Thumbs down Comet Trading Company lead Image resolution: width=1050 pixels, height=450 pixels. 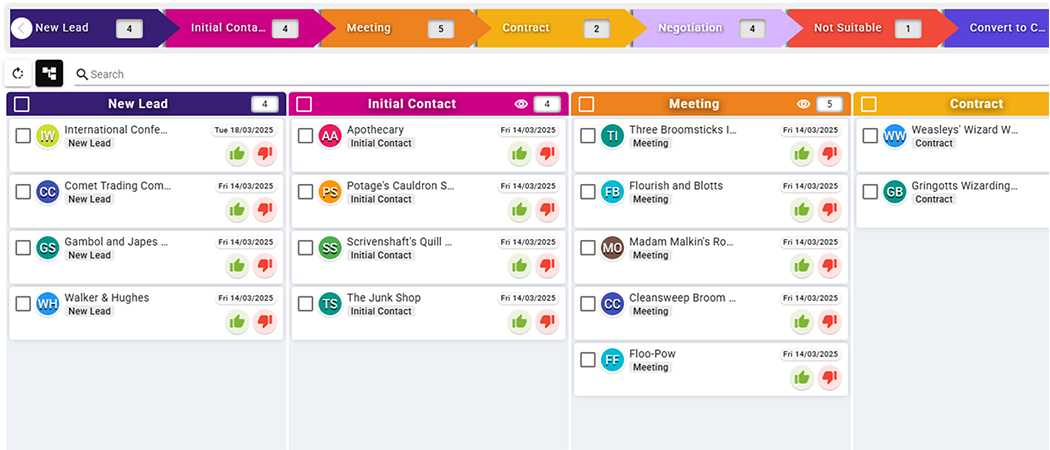coord(265,210)
